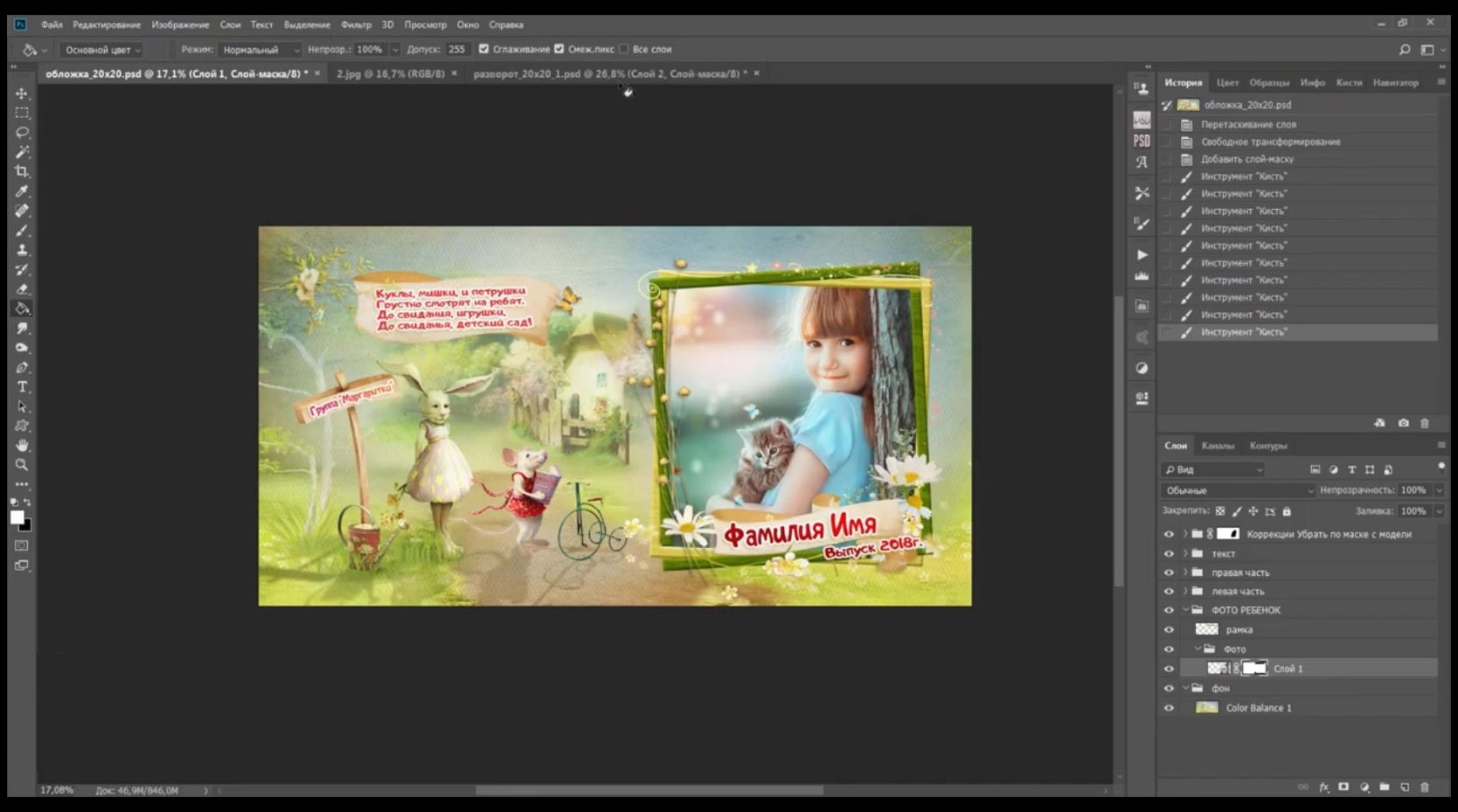Screen dimensions: 1458x812
Task: Open the Фильтр menu
Action: [x=356, y=24]
